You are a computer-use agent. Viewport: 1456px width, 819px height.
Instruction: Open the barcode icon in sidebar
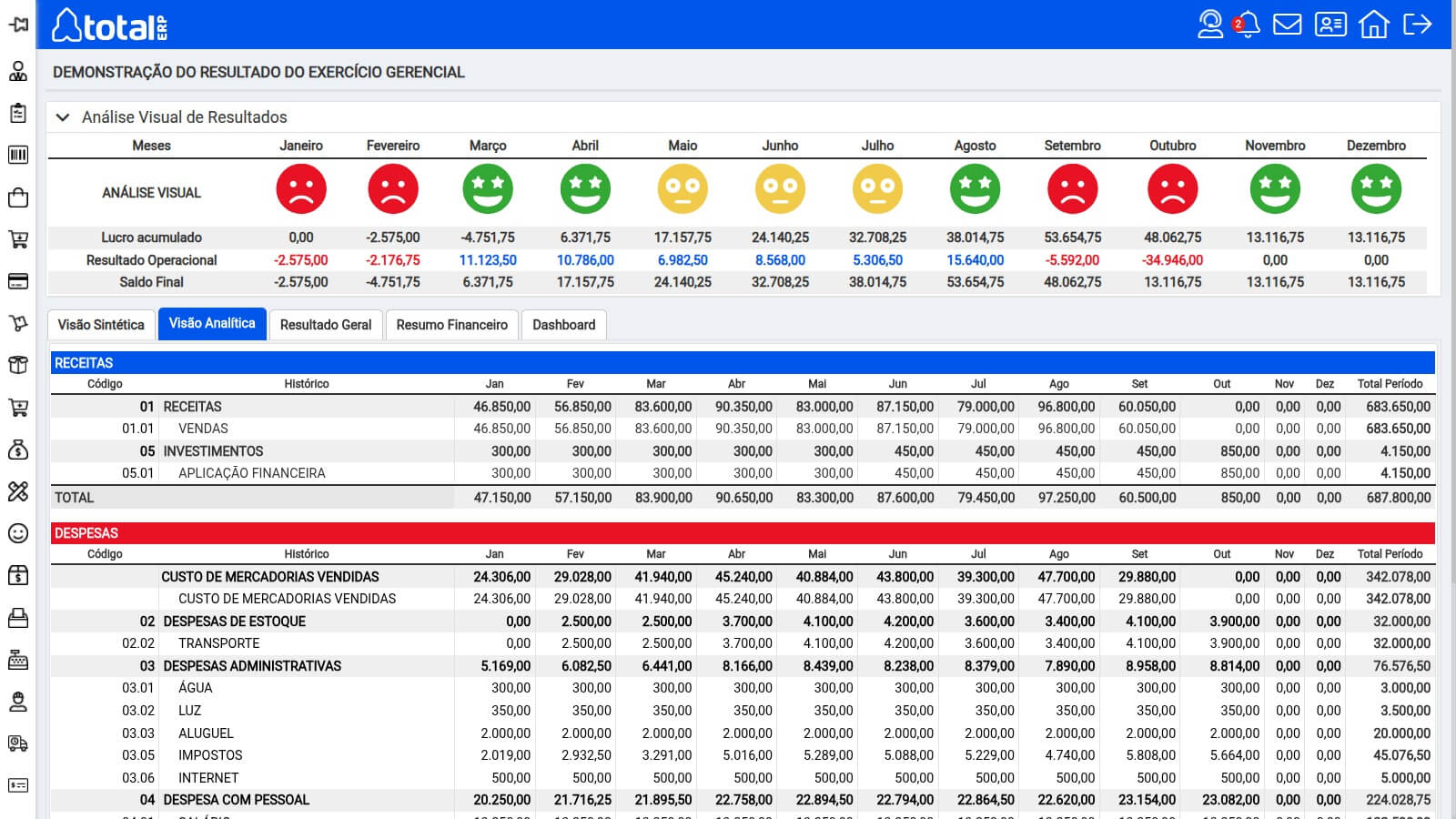pyautogui.click(x=18, y=155)
